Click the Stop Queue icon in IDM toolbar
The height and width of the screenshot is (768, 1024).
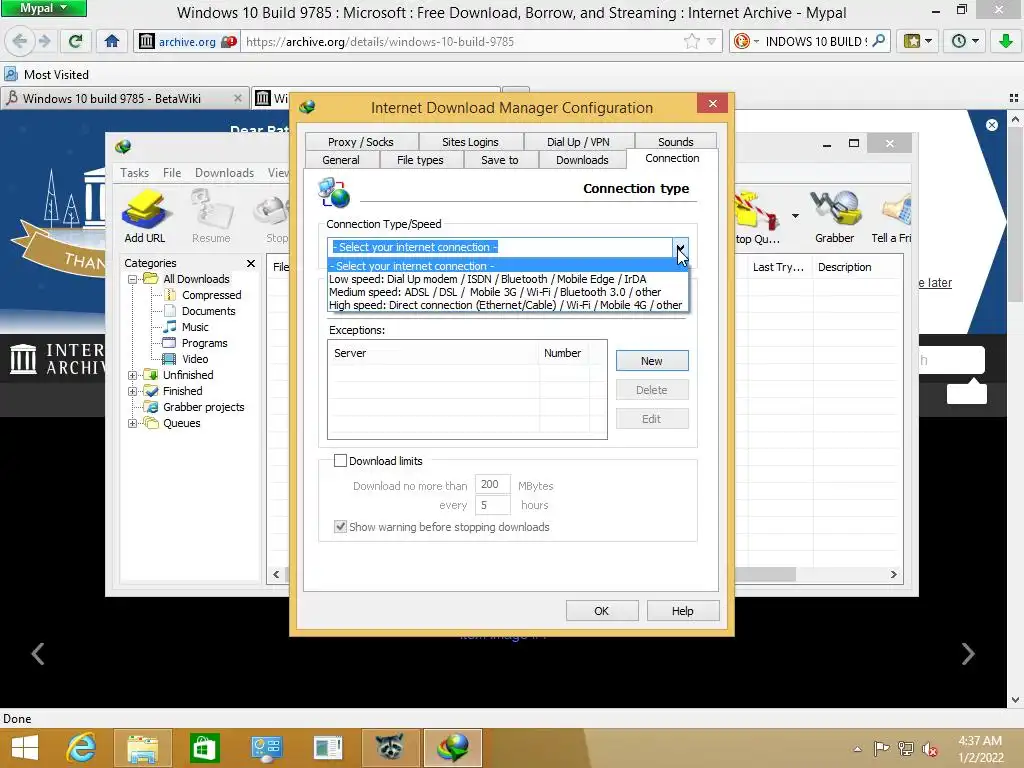coord(758,217)
